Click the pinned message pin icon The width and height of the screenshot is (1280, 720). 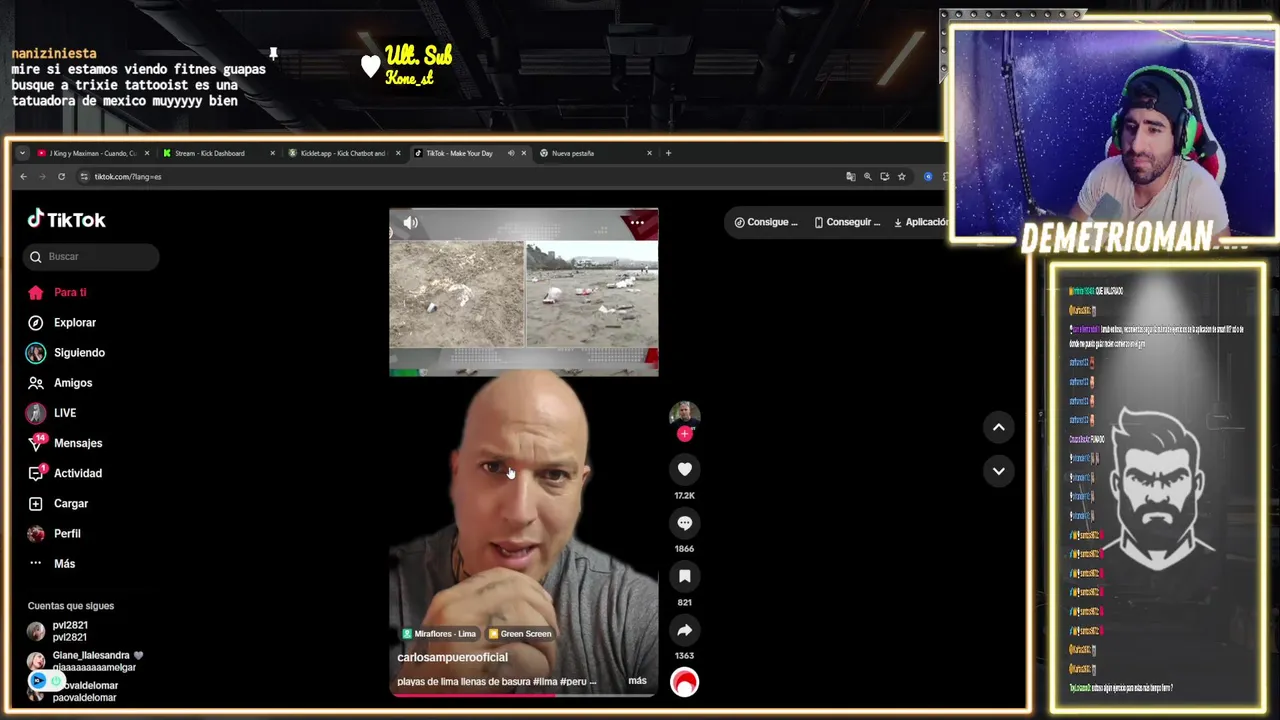(273, 53)
